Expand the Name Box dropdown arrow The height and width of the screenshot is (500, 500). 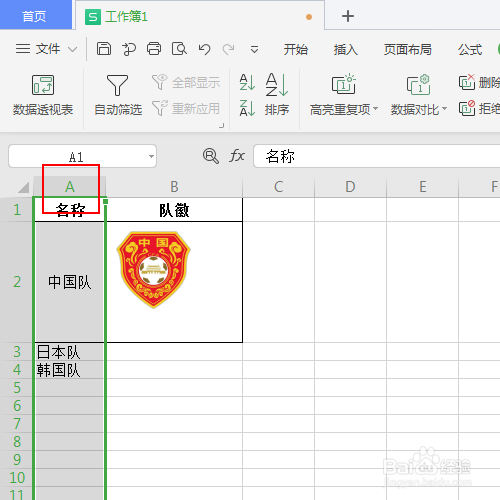pyautogui.click(x=151, y=156)
